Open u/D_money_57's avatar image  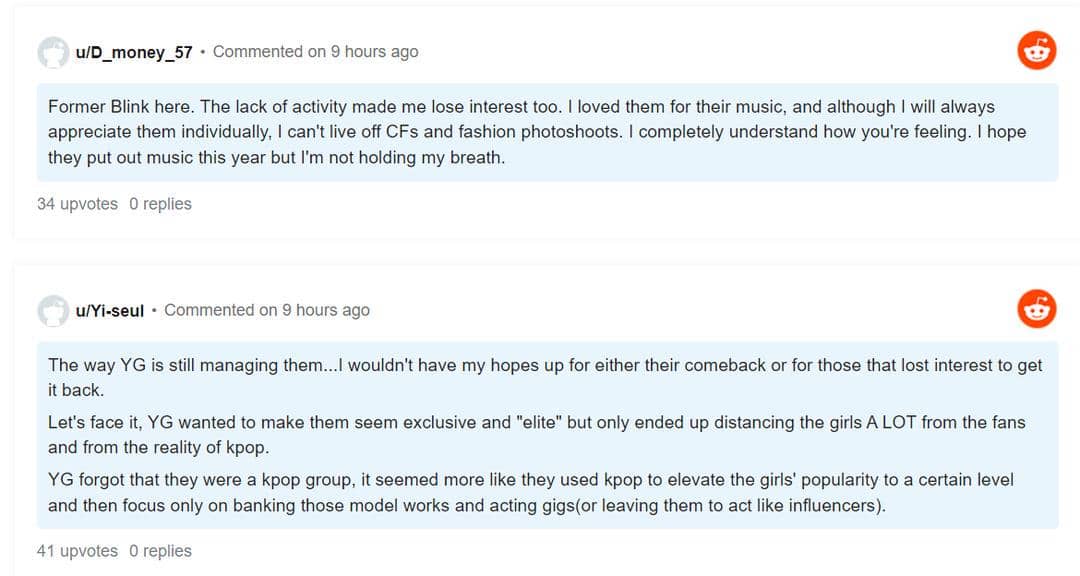click(x=53, y=52)
